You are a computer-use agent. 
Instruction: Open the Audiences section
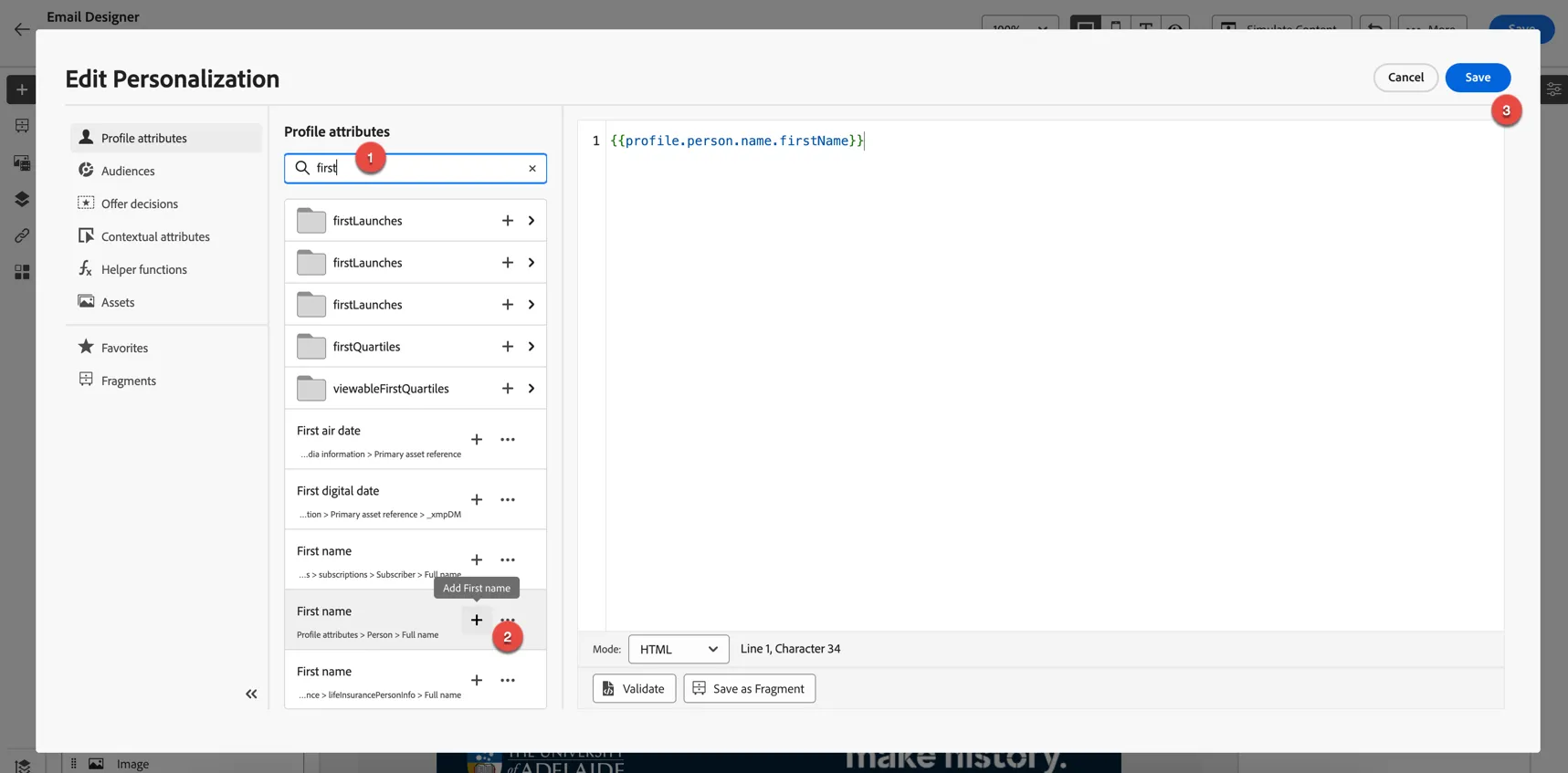pyautogui.click(x=165, y=171)
